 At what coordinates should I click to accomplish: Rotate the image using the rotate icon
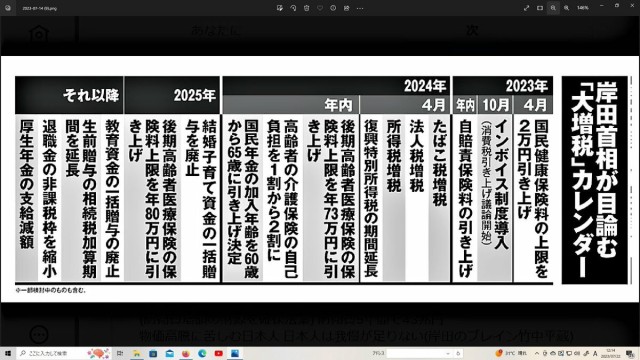pyautogui.click(x=293, y=8)
